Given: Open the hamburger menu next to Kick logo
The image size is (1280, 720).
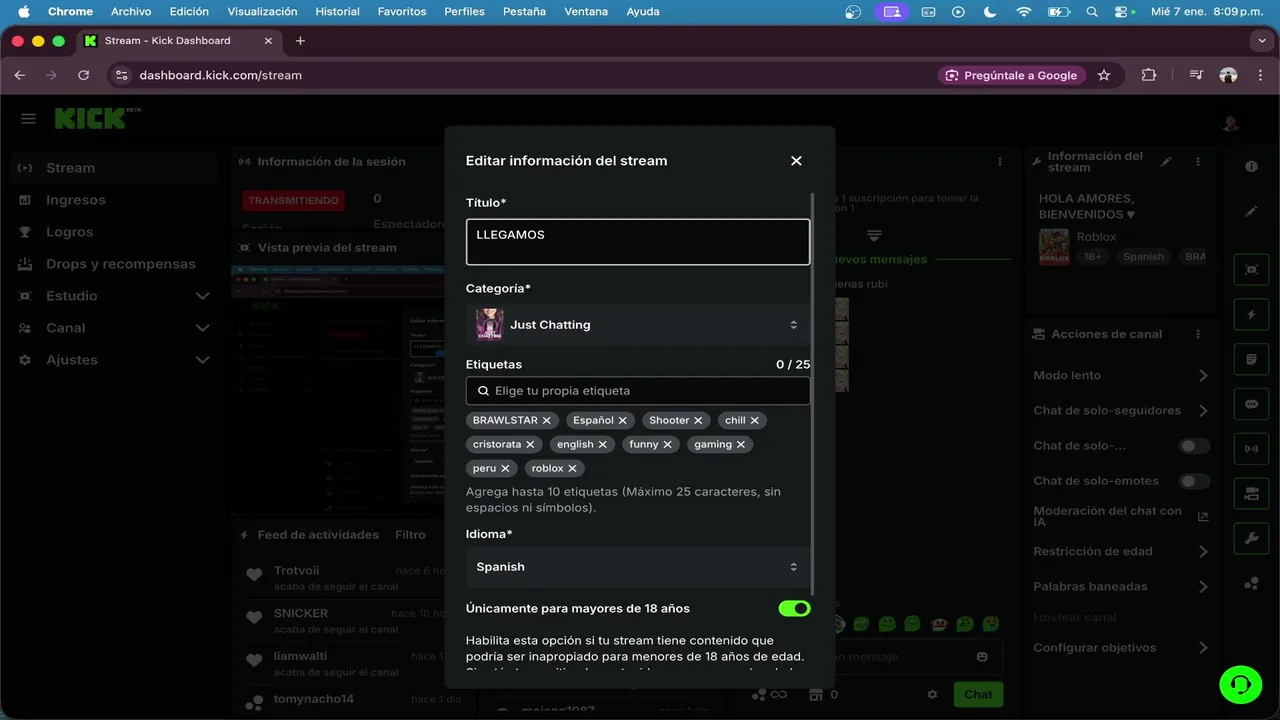Looking at the screenshot, I should pos(28,119).
